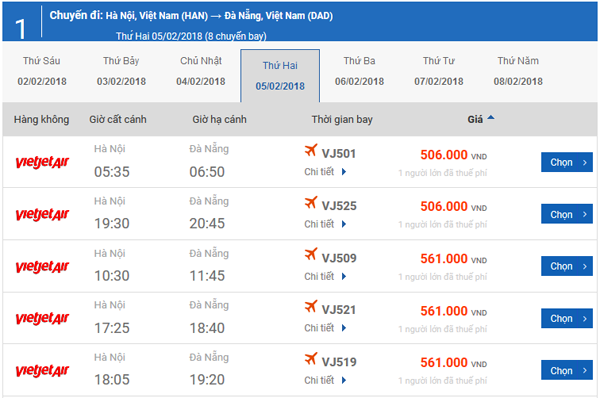Viewport: 600px width, 398px height.
Task: Click the airplane icon beside VJ521
Action: click(311, 306)
